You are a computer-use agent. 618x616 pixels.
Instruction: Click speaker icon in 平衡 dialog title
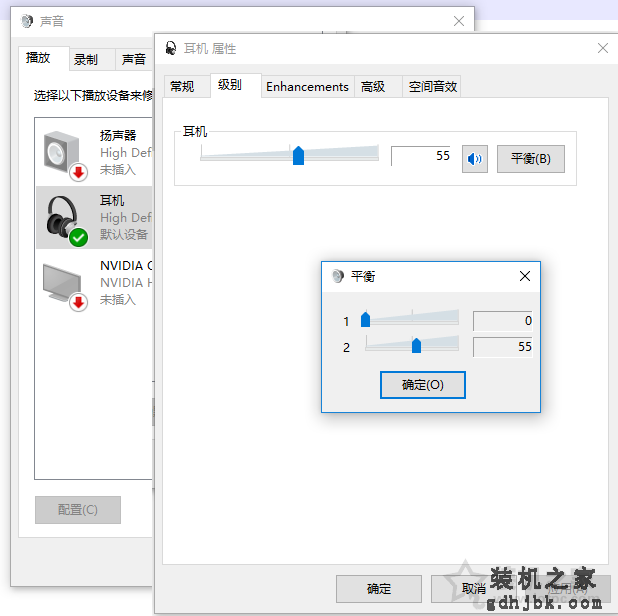pyautogui.click(x=338, y=276)
